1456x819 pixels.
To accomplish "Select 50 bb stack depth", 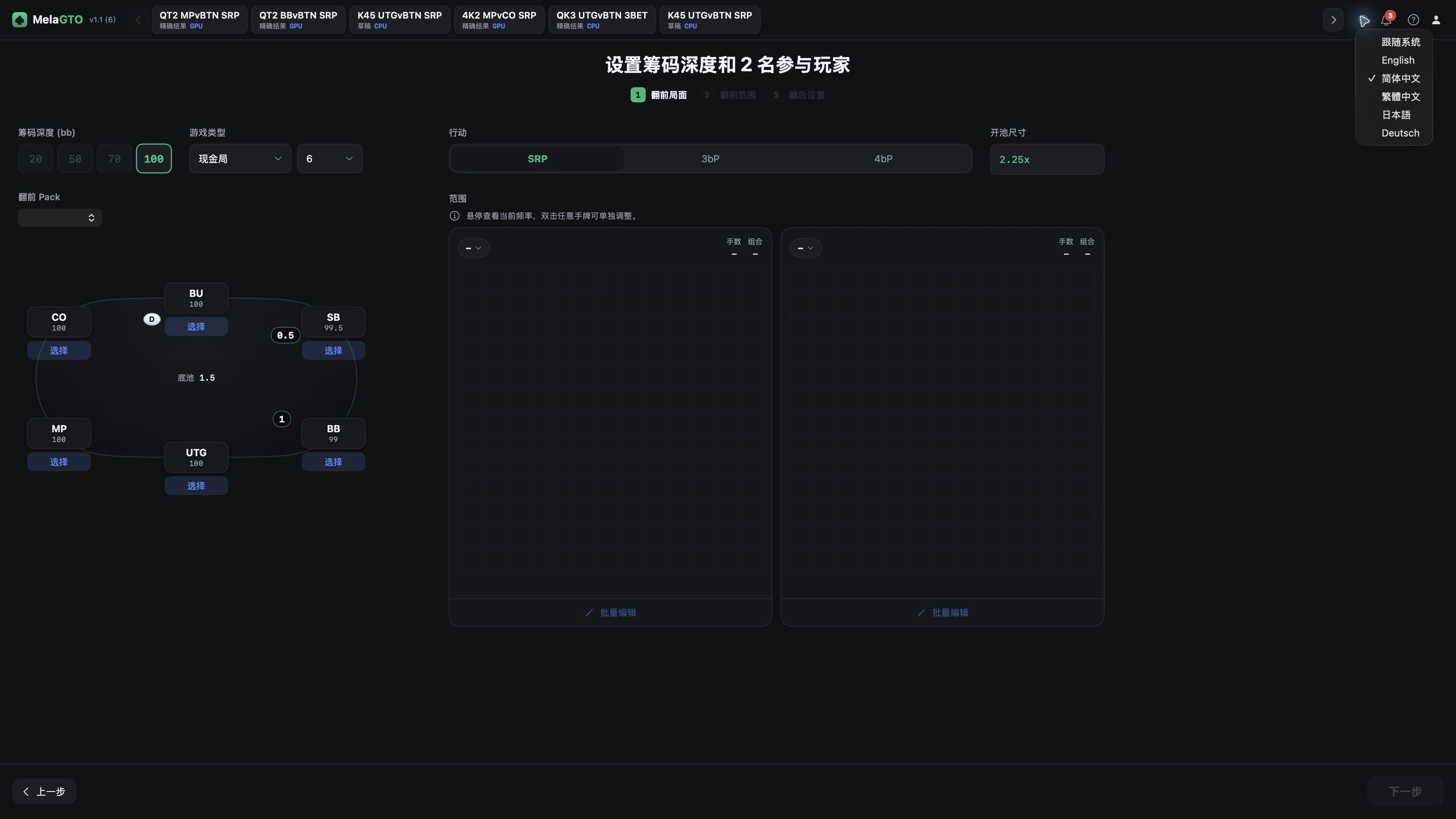I will [75, 159].
